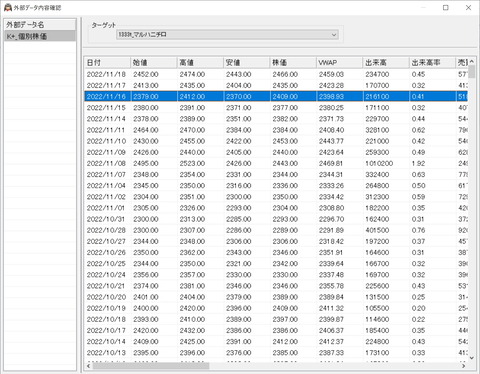Screen dimensions: 480x374
Task: Click the 出来高 column header
Action: point(385,62)
